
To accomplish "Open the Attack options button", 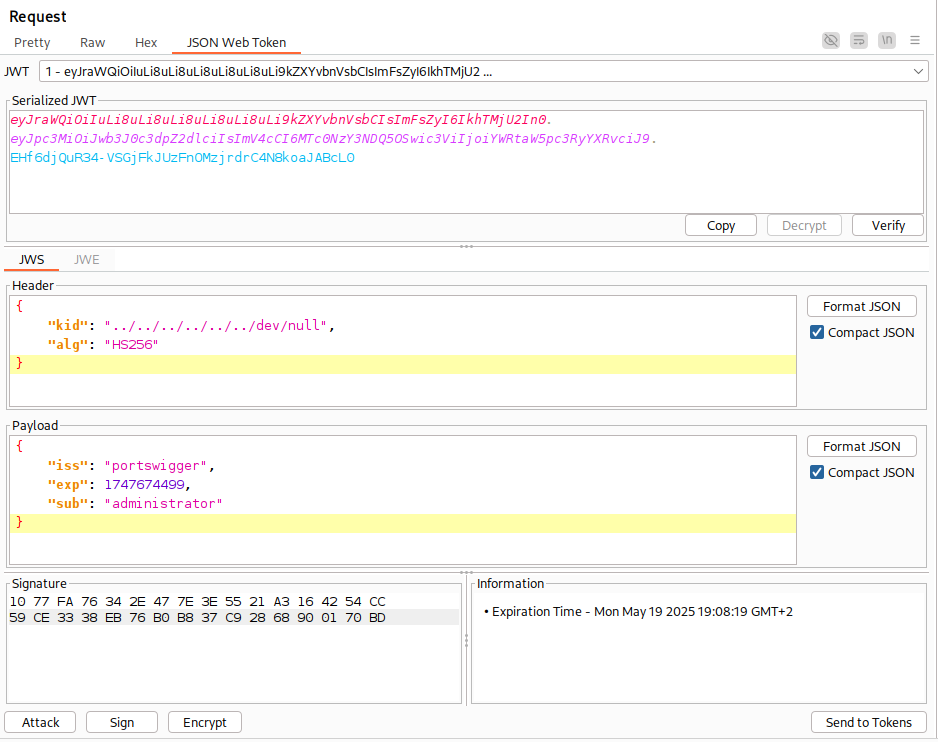I will (40, 722).
